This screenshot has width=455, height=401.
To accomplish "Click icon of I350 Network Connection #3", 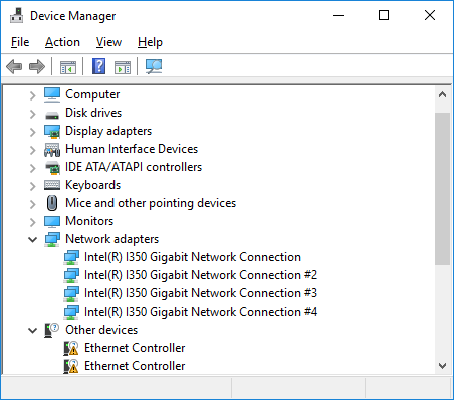I will [x=71, y=294].
